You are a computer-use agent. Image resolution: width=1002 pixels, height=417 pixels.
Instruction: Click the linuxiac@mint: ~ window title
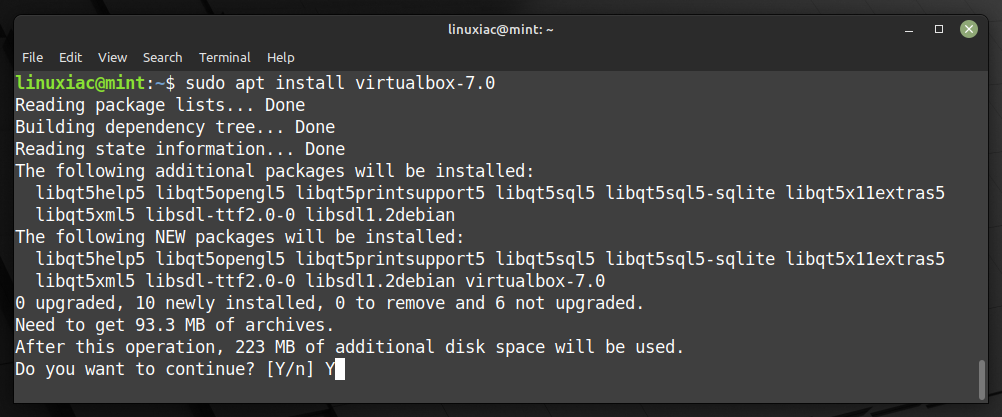pyautogui.click(x=500, y=30)
